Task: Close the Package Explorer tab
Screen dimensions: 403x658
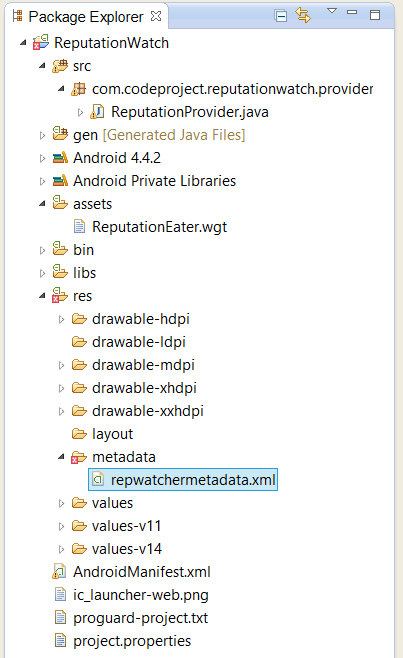Action: 156,16
